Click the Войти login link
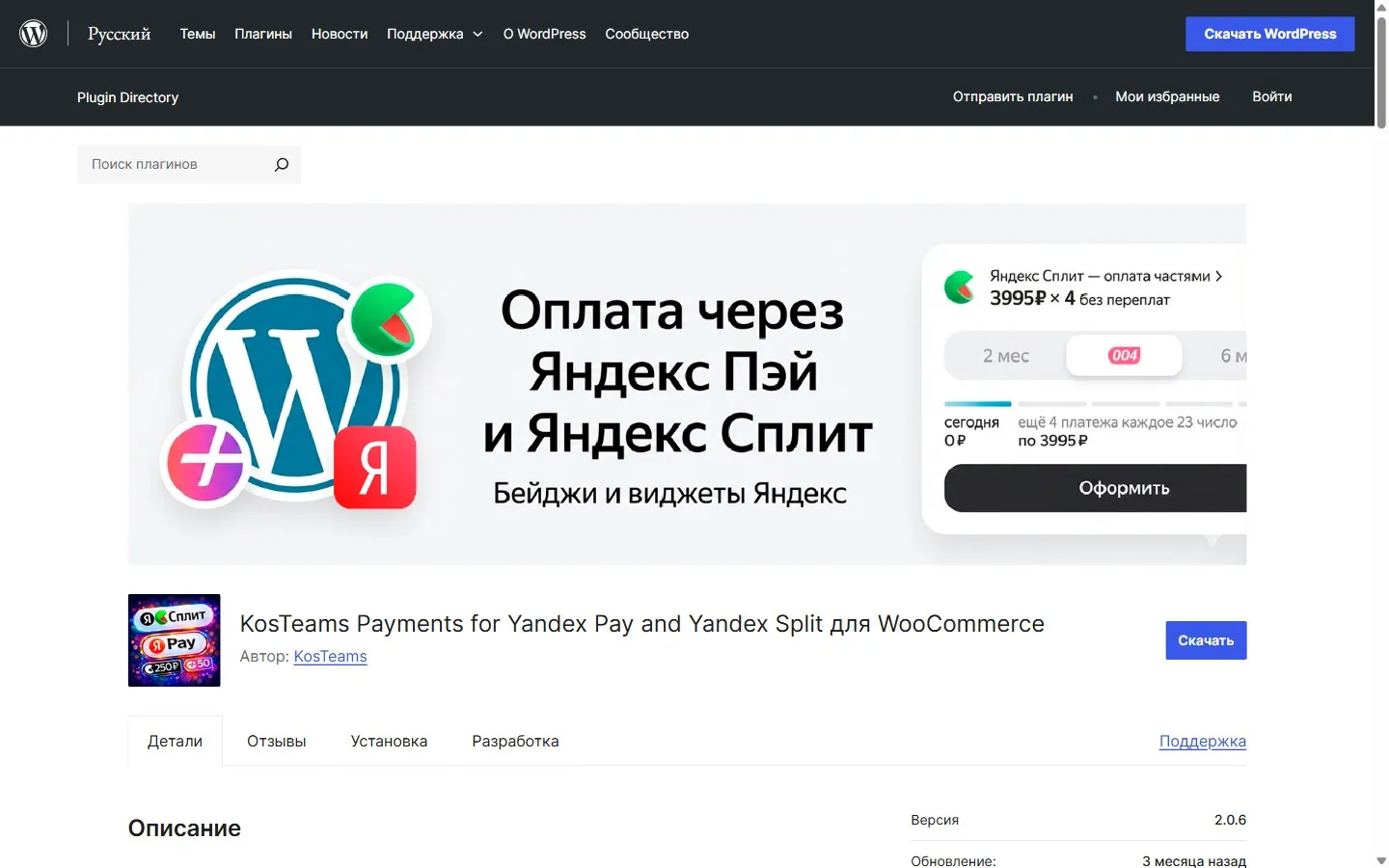1389x868 pixels. 1272,96
